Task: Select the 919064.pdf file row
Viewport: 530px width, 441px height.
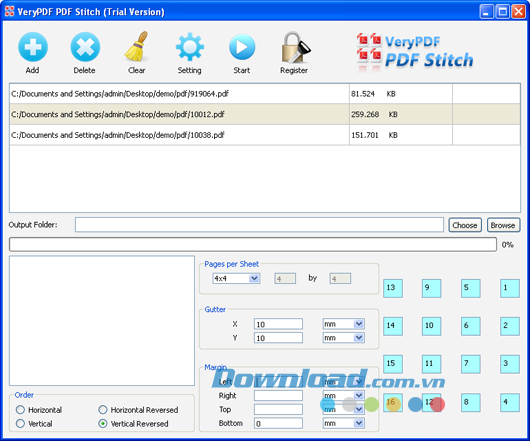Action: tap(265, 94)
